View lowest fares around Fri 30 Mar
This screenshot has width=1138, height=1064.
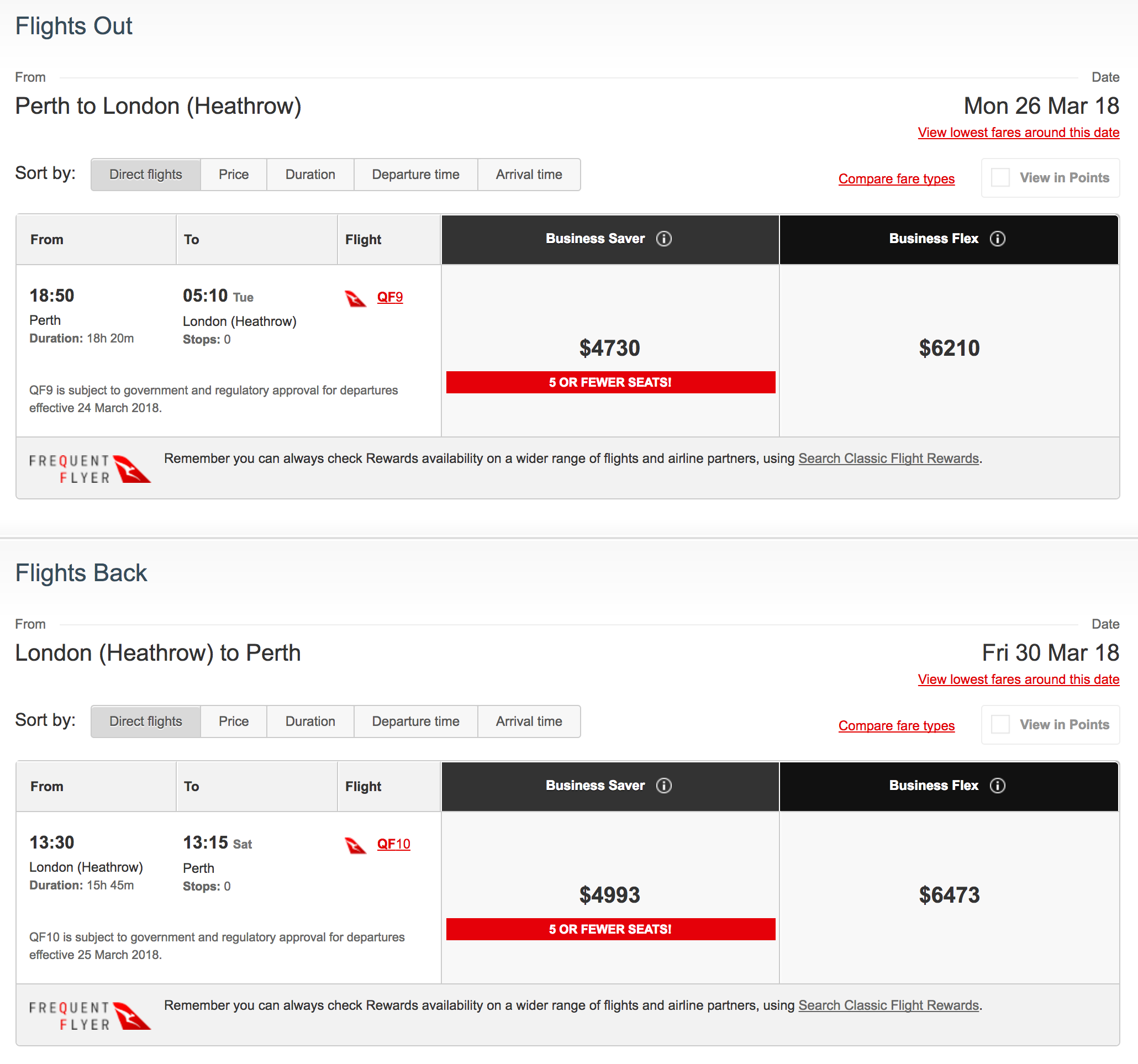pyautogui.click(x=1018, y=680)
